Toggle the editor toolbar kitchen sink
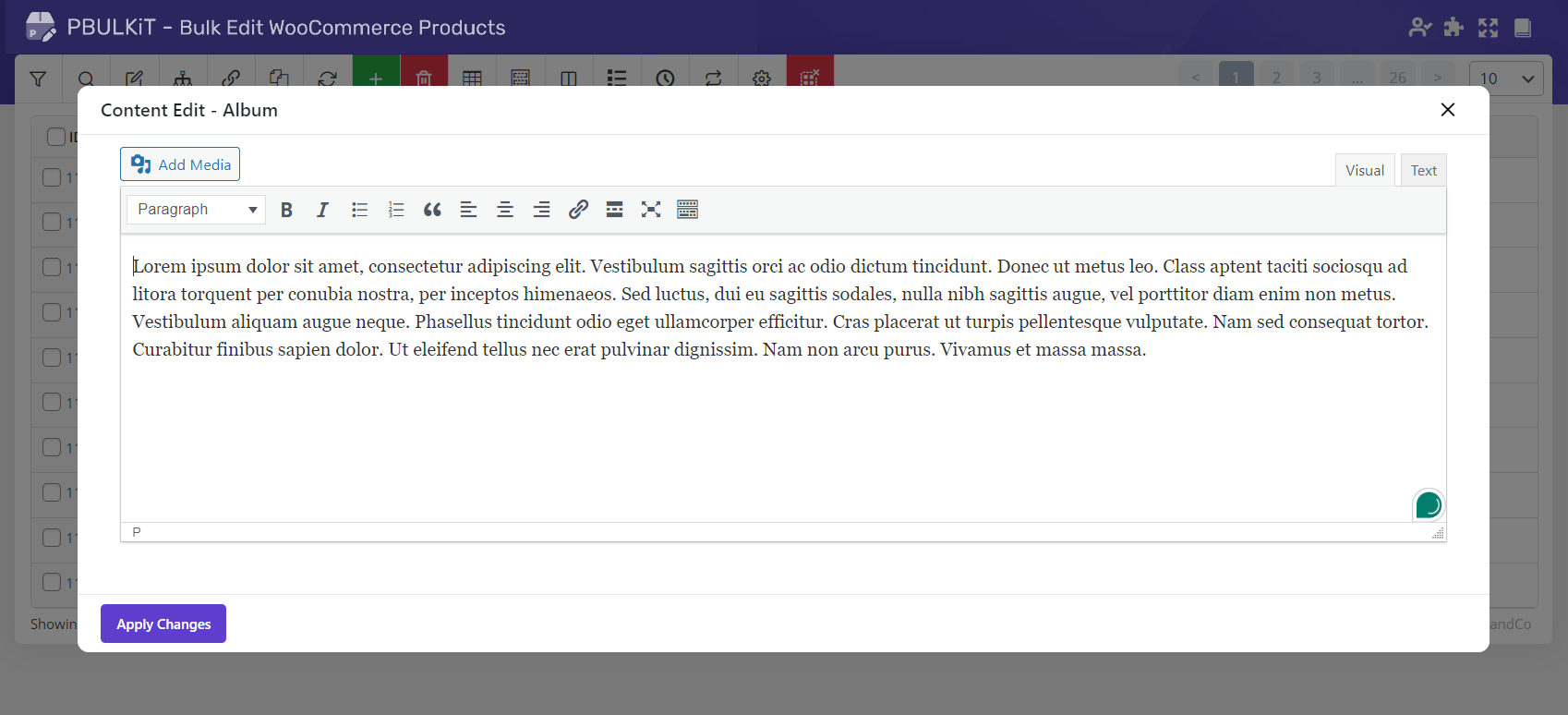The image size is (1568, 715). (x=687, y=210)
